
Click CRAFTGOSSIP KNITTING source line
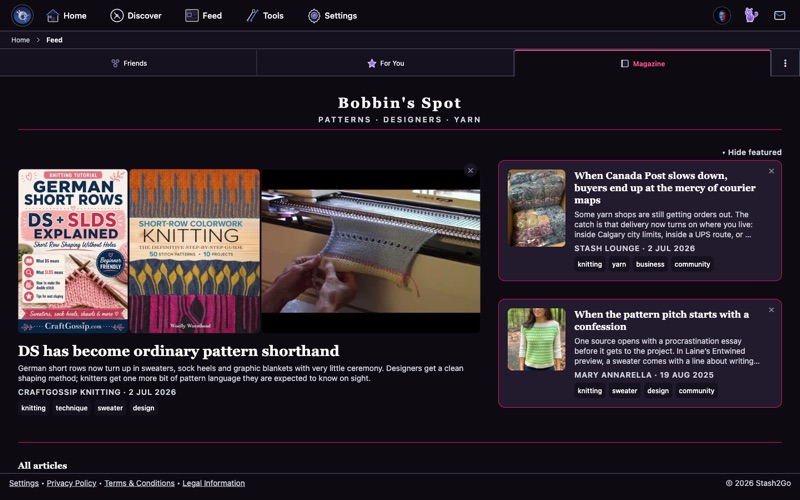point(97,392)
